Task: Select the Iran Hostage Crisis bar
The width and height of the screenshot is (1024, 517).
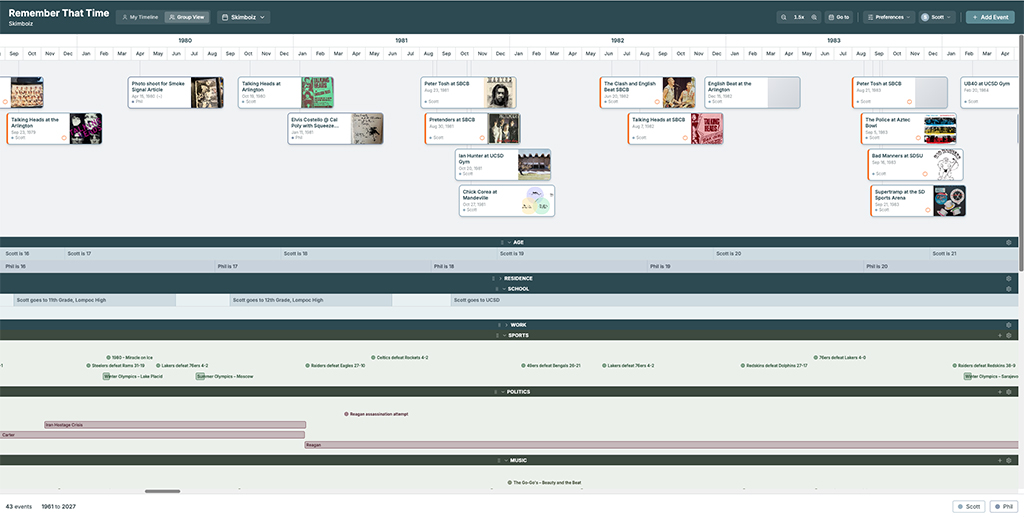Action: click(x=175, y=425)
